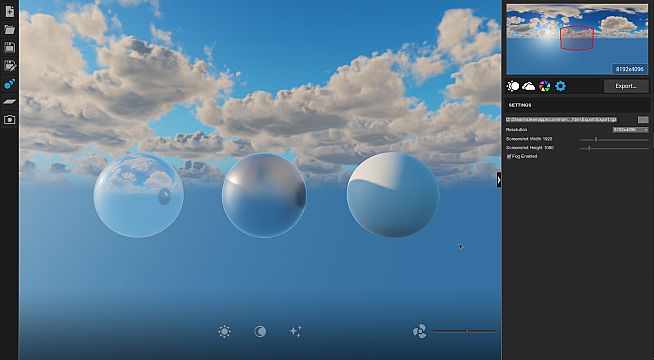Click the SETTINGS header text
This screenshot has width=654, height=360.
point(520,105)
